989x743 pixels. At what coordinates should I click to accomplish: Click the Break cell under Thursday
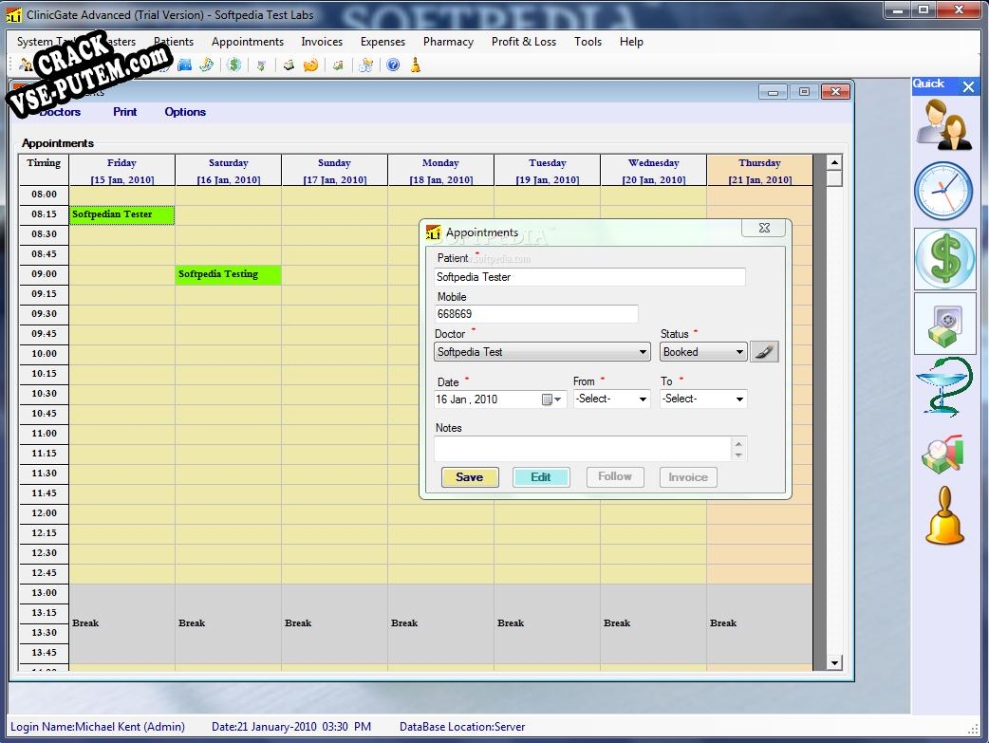pyautogui.click(x=759, y=623)
